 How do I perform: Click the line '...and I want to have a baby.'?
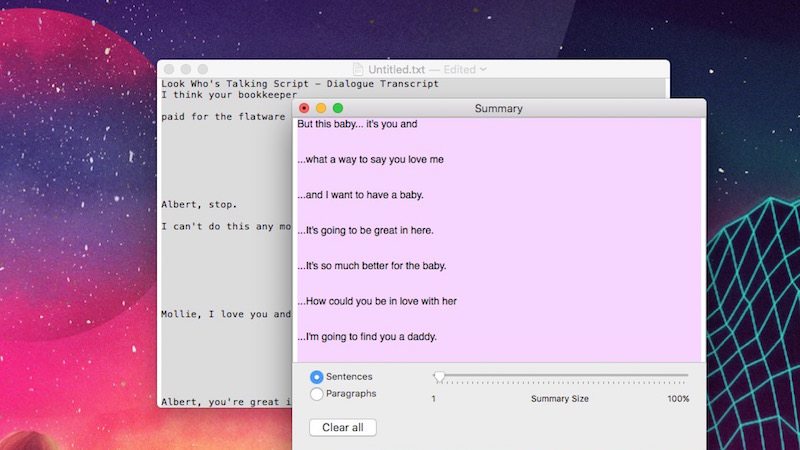(360, 195)
